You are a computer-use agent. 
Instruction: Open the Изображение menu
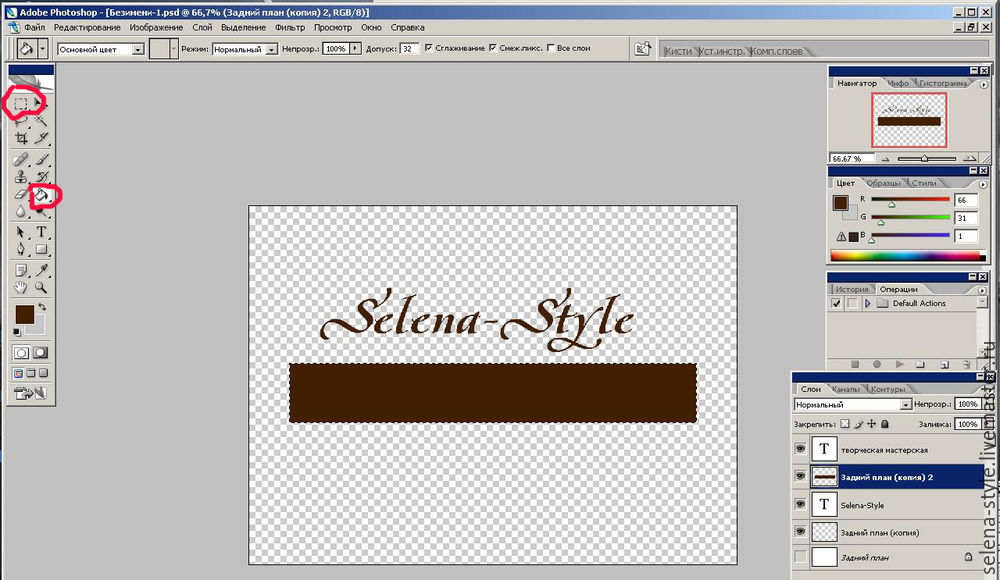156,27
